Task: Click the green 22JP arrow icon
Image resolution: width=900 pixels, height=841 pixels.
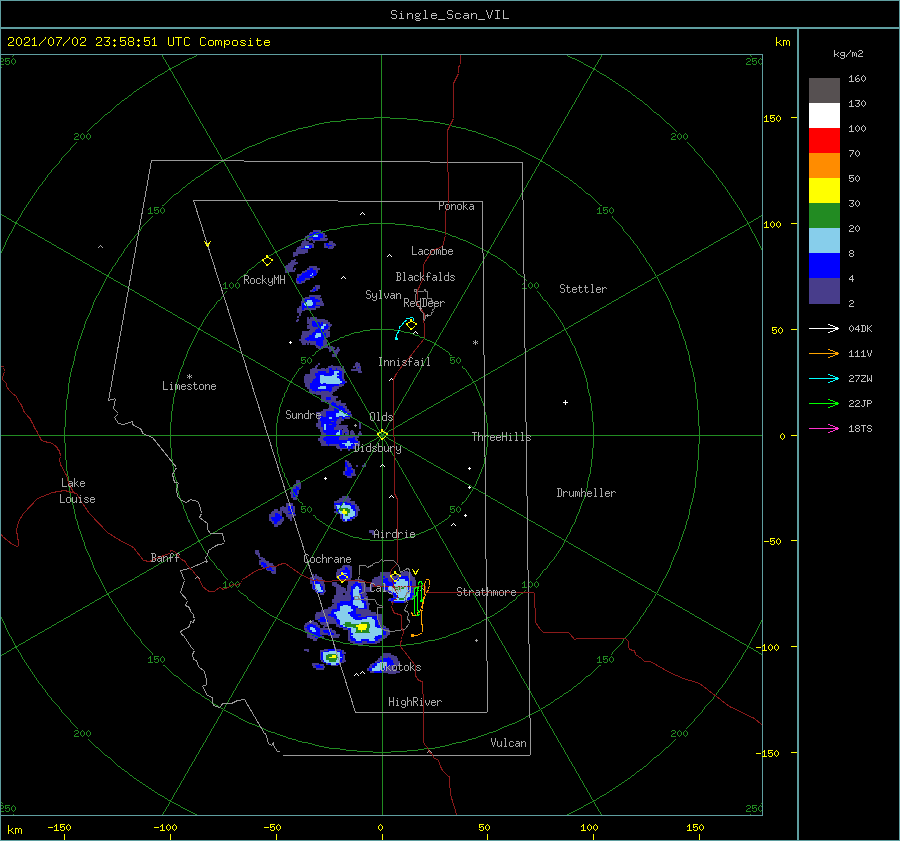Action: point(824,404)
